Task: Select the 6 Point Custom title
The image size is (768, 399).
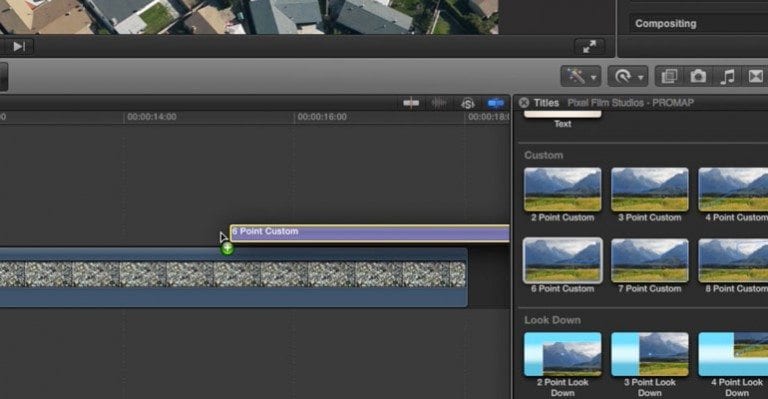Action: pos(562,260)
